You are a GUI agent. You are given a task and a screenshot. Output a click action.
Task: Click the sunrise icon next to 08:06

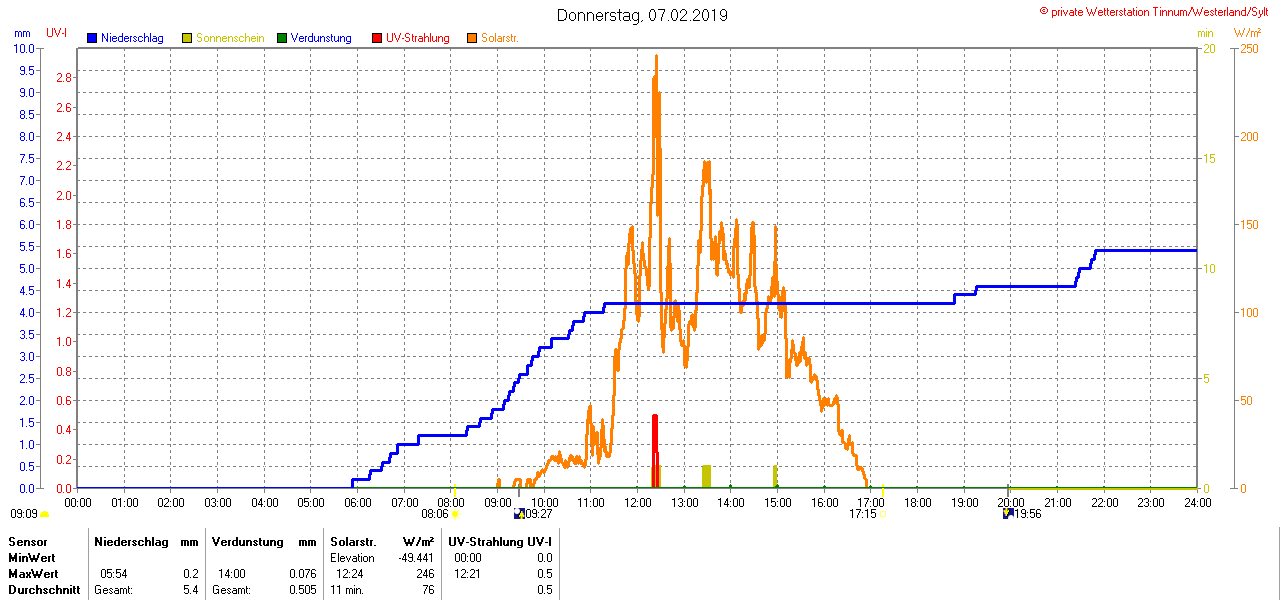point(455,514)
